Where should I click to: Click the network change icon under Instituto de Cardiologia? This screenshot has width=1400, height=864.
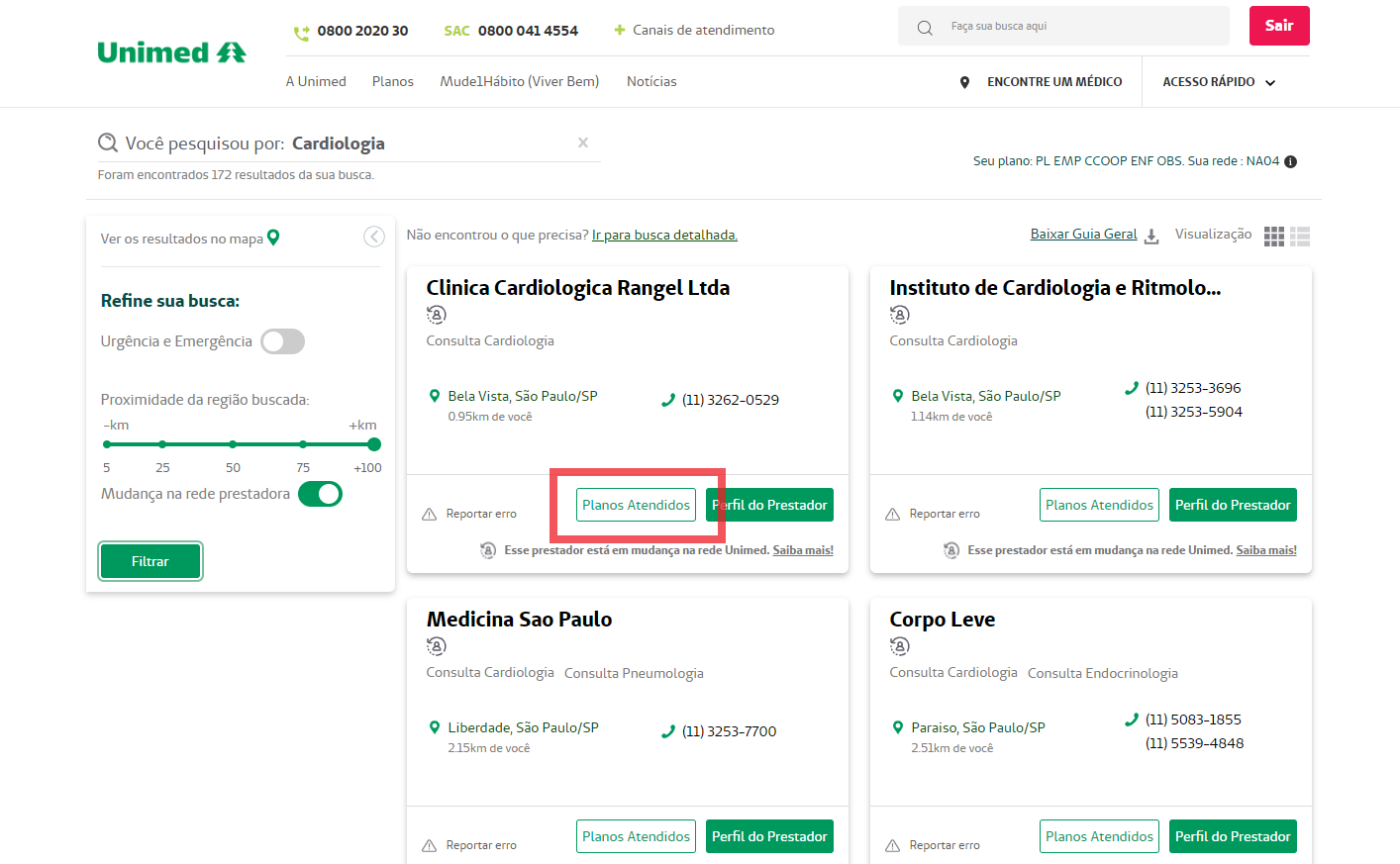(900, 315)
